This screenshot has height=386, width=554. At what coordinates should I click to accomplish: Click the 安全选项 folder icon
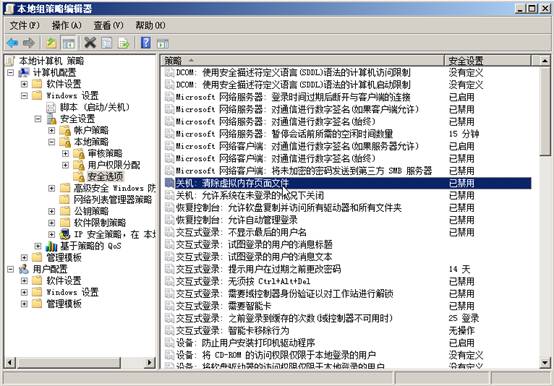(79, 177)
